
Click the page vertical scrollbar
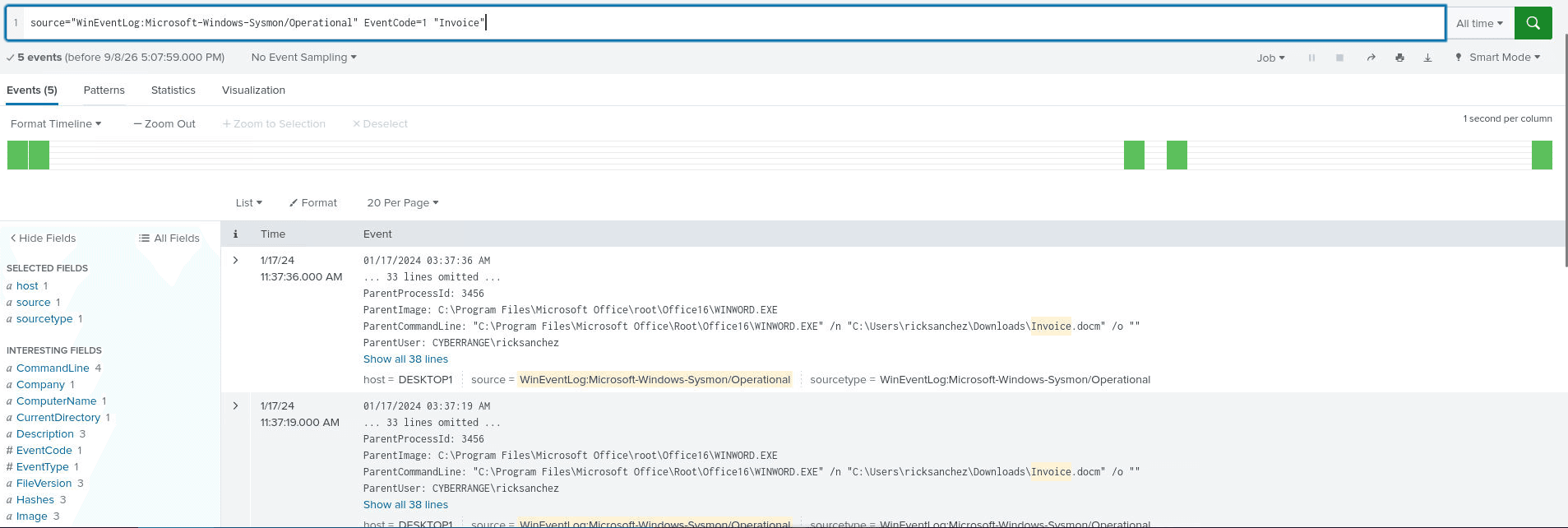[1566, 150]
